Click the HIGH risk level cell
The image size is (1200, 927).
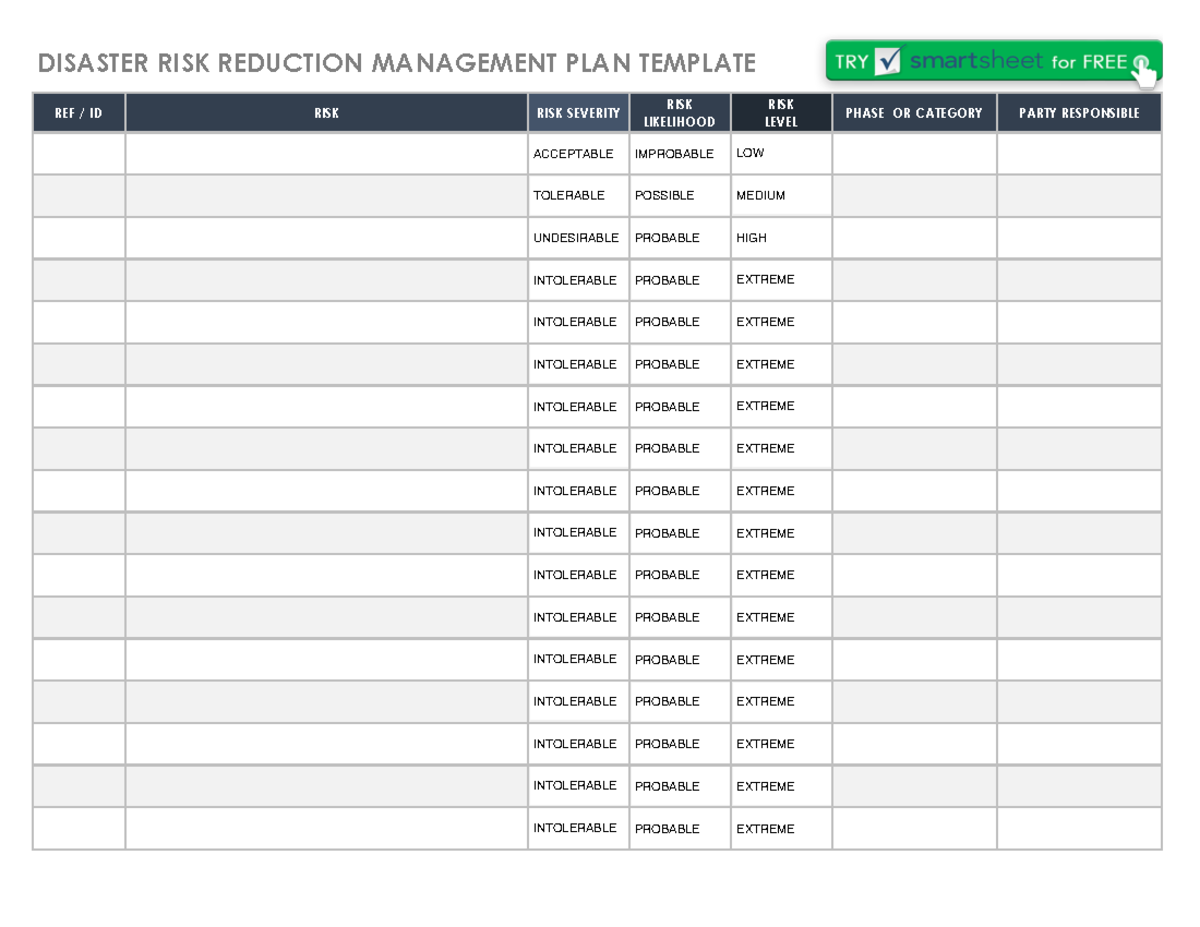781,238
